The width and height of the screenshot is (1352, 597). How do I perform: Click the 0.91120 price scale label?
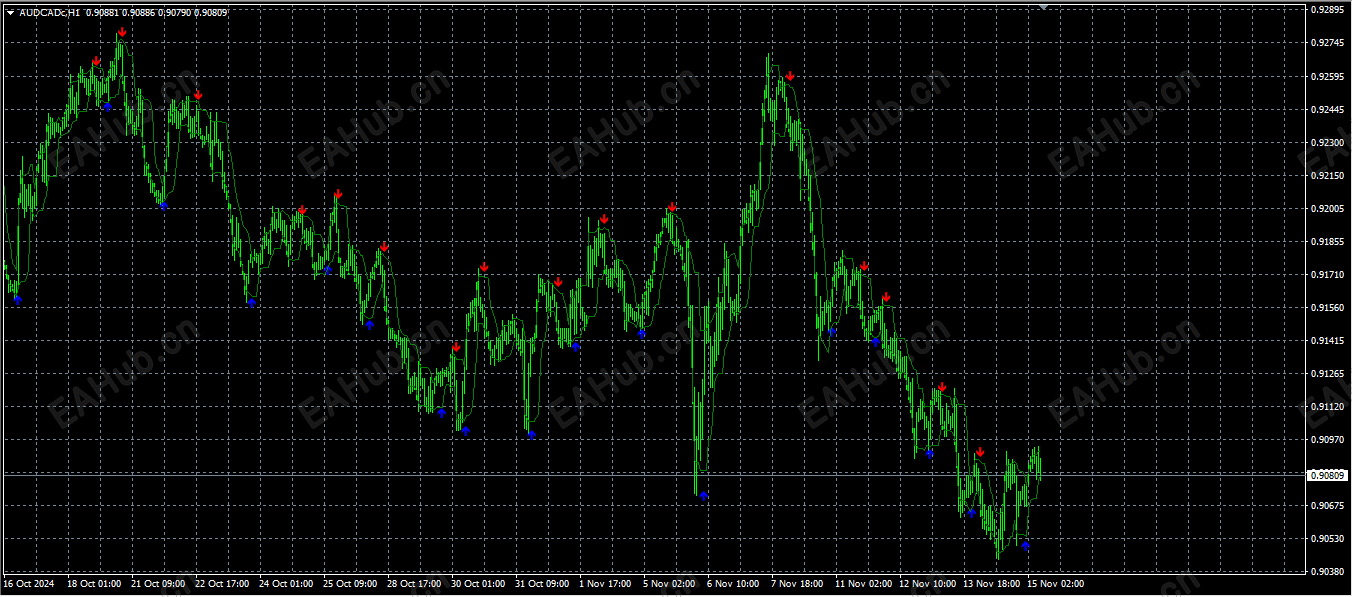[1326, 406]
